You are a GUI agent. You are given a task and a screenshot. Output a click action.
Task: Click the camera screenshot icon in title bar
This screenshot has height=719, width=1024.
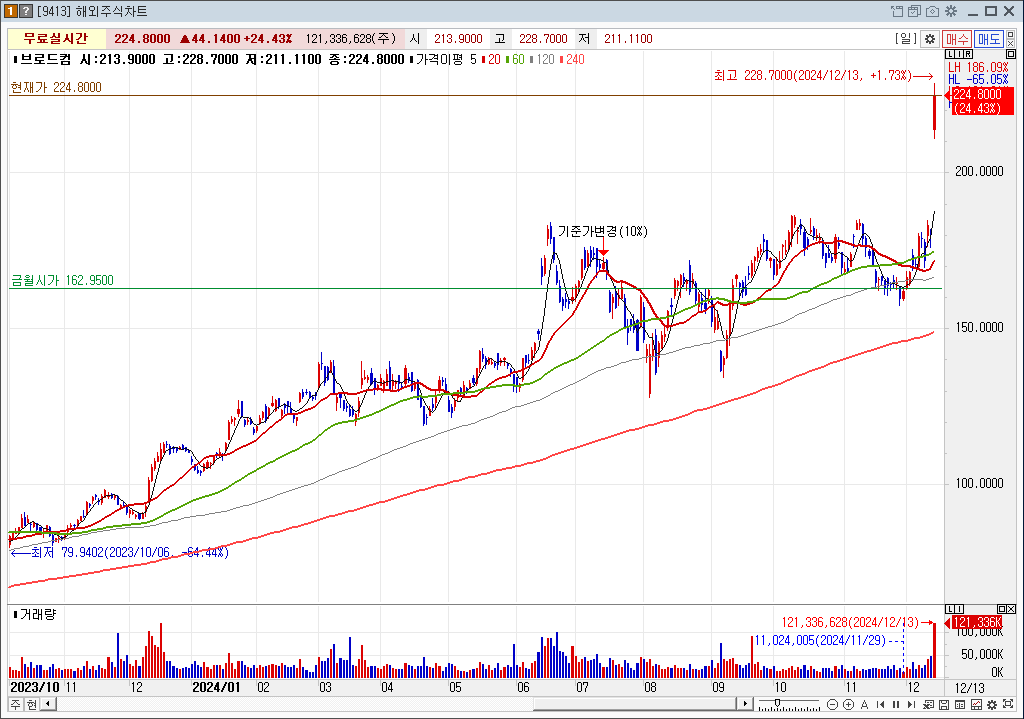[x=932, y=11]
